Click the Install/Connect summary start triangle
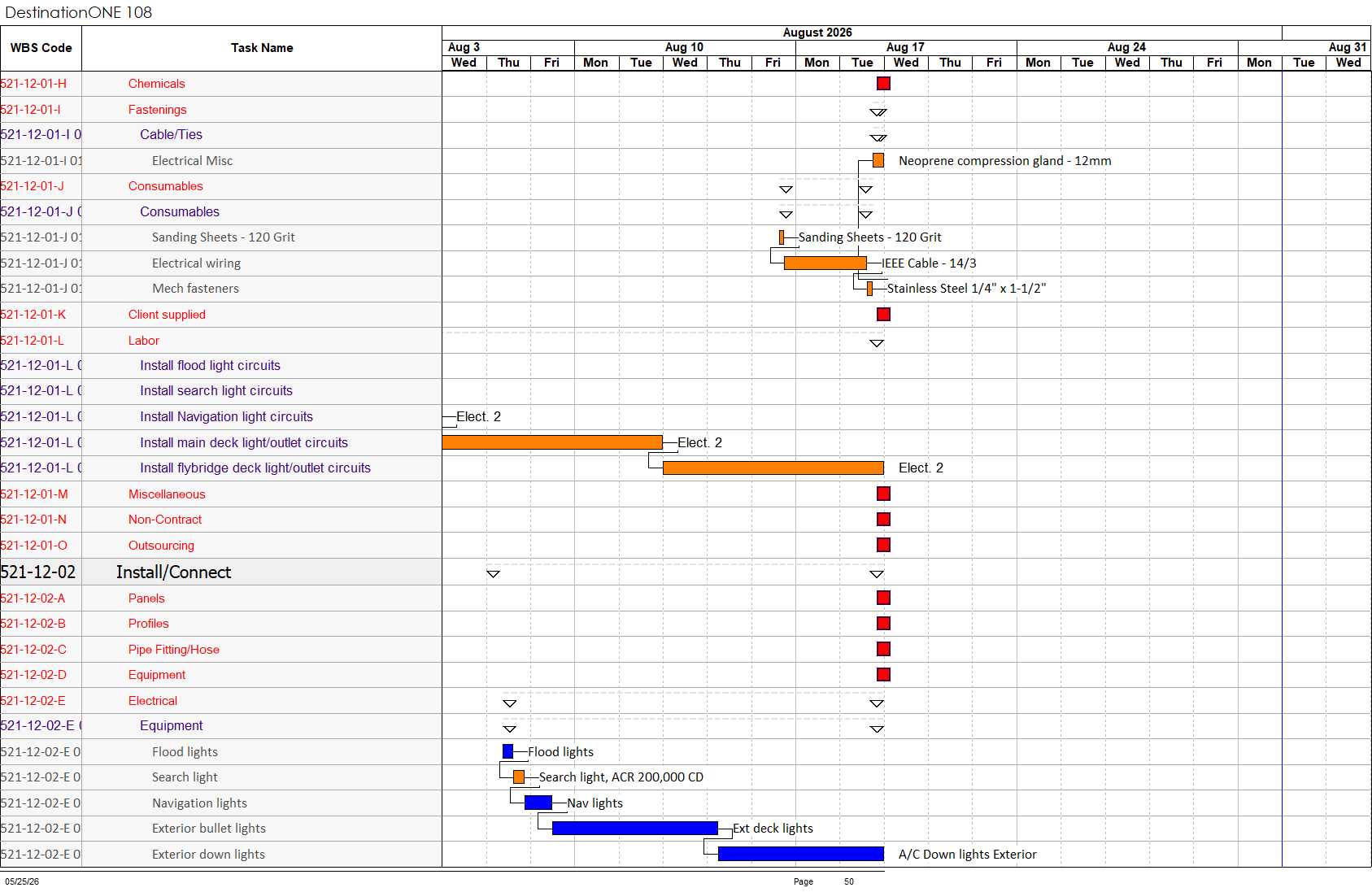Screen dimensions: 1372x892 pos(493,574)
